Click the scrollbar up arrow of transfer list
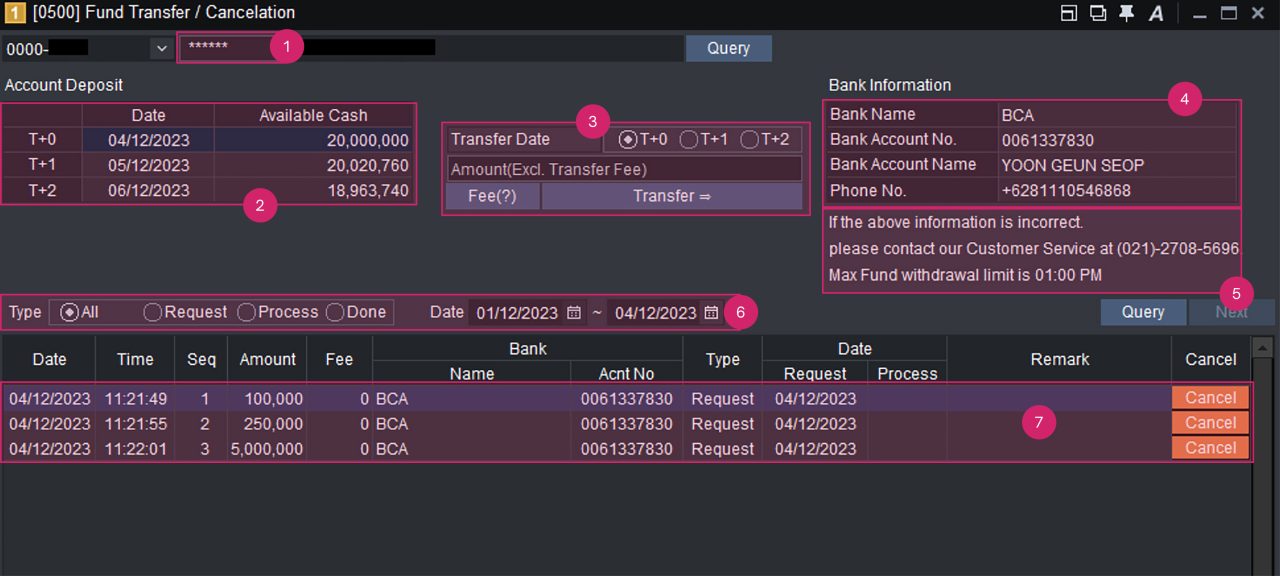Image resolution: width=1280 pixels, height=576 pixels. point(1262,347)
